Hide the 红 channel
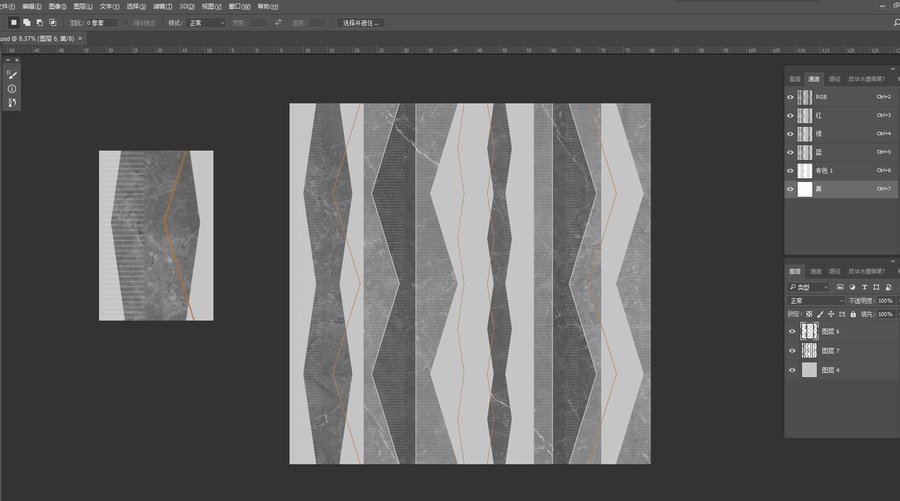 (790, 115)
